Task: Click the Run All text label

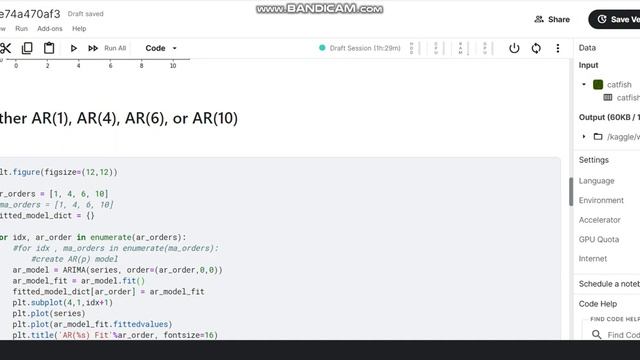Action: (x=115, y=48)
